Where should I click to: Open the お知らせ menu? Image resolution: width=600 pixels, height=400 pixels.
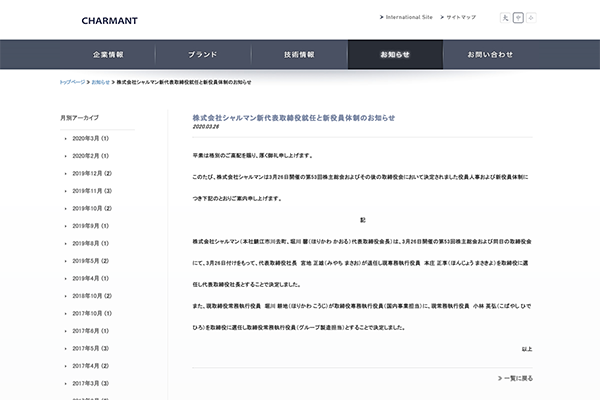click(395, 54)
